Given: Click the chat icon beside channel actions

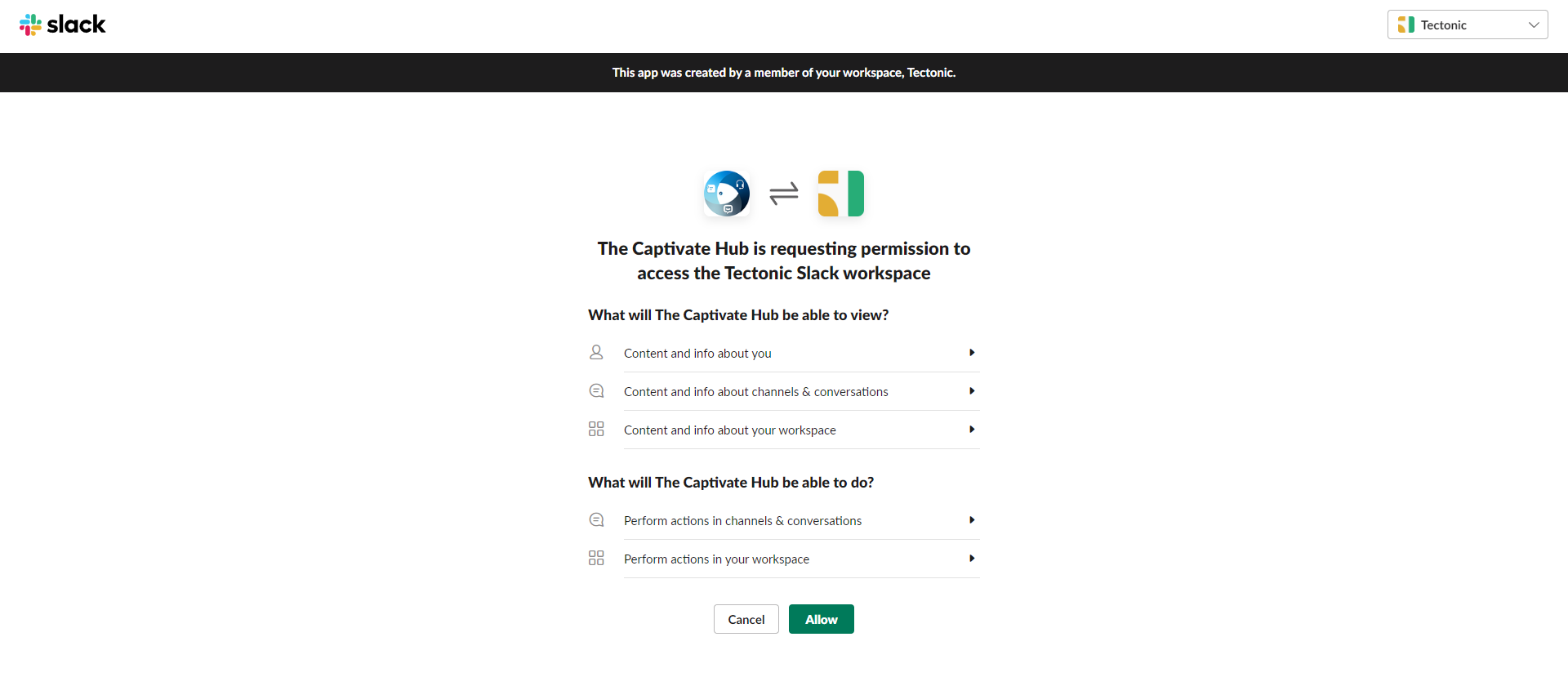Looking at the screenshot, I should pyautogui.click(x=596, y=520).
